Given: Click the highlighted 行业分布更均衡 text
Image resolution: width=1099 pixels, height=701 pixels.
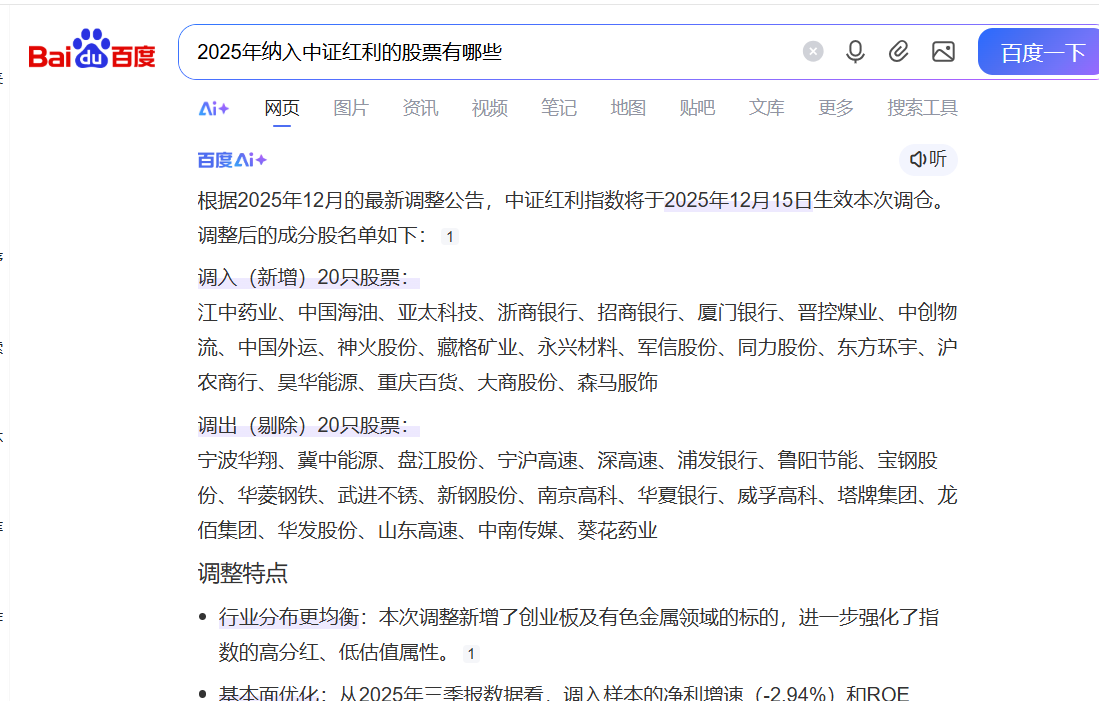Looking at the screenshot, I should coord(289,618).
